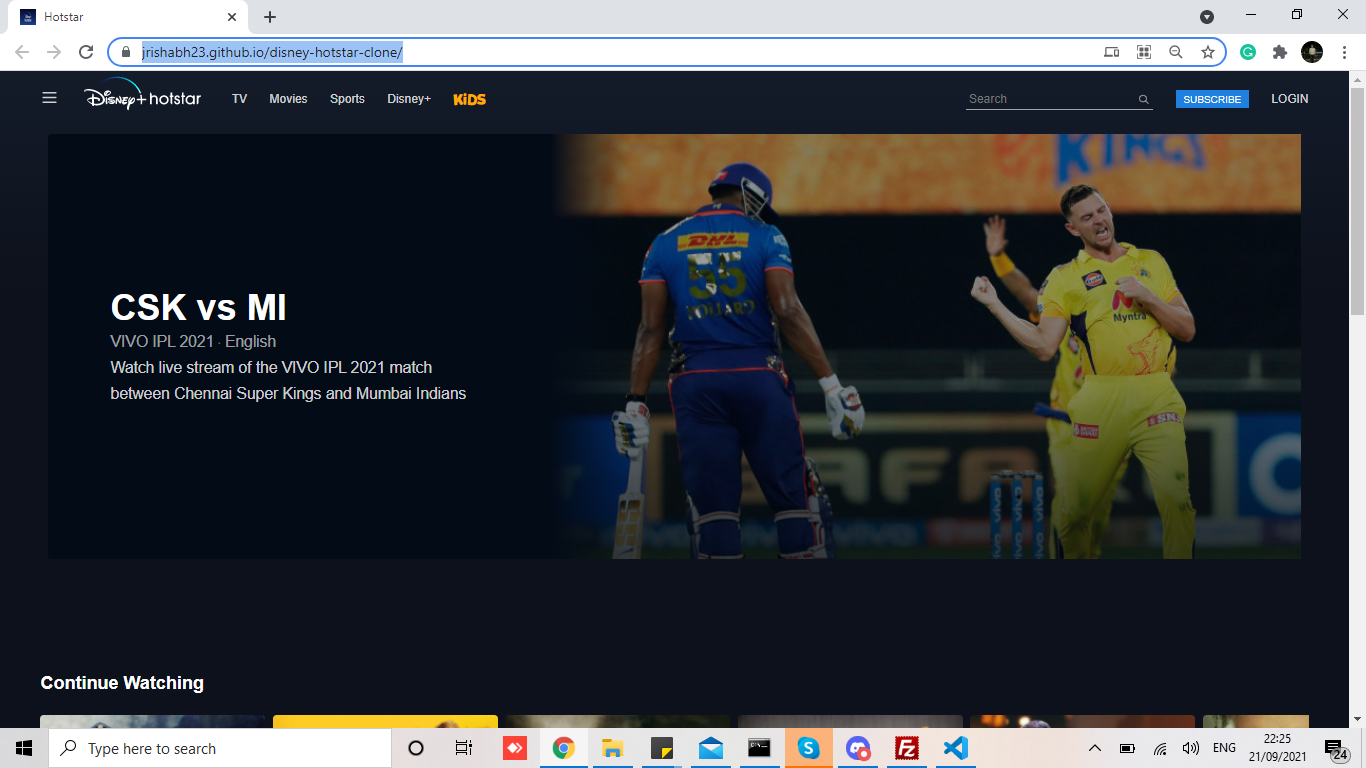The image size is (1366, 768).
Task: Click the QR code icon in the address bar
Action: pos(1143,50)
